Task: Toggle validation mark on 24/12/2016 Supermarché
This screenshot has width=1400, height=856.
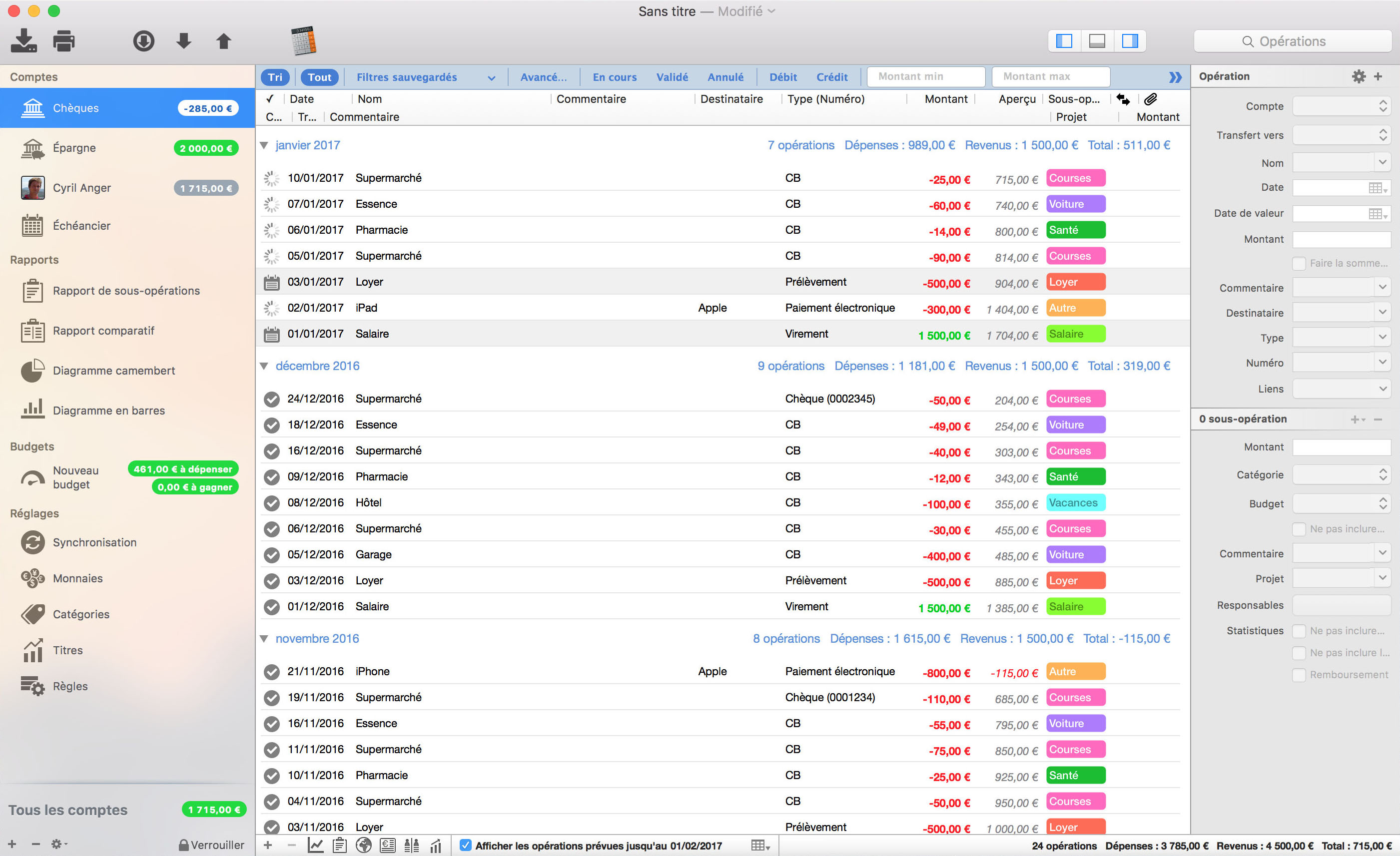Action: pos(272,400)
